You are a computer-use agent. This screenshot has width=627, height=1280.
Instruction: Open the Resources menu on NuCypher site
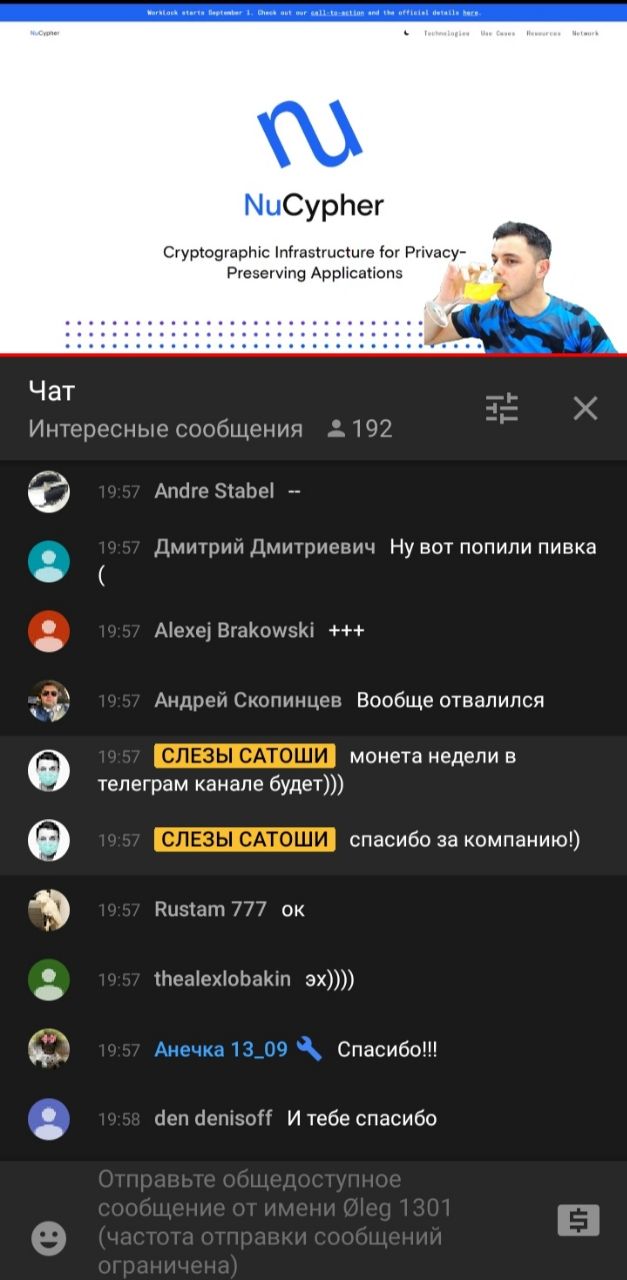[x=543, y=33]
